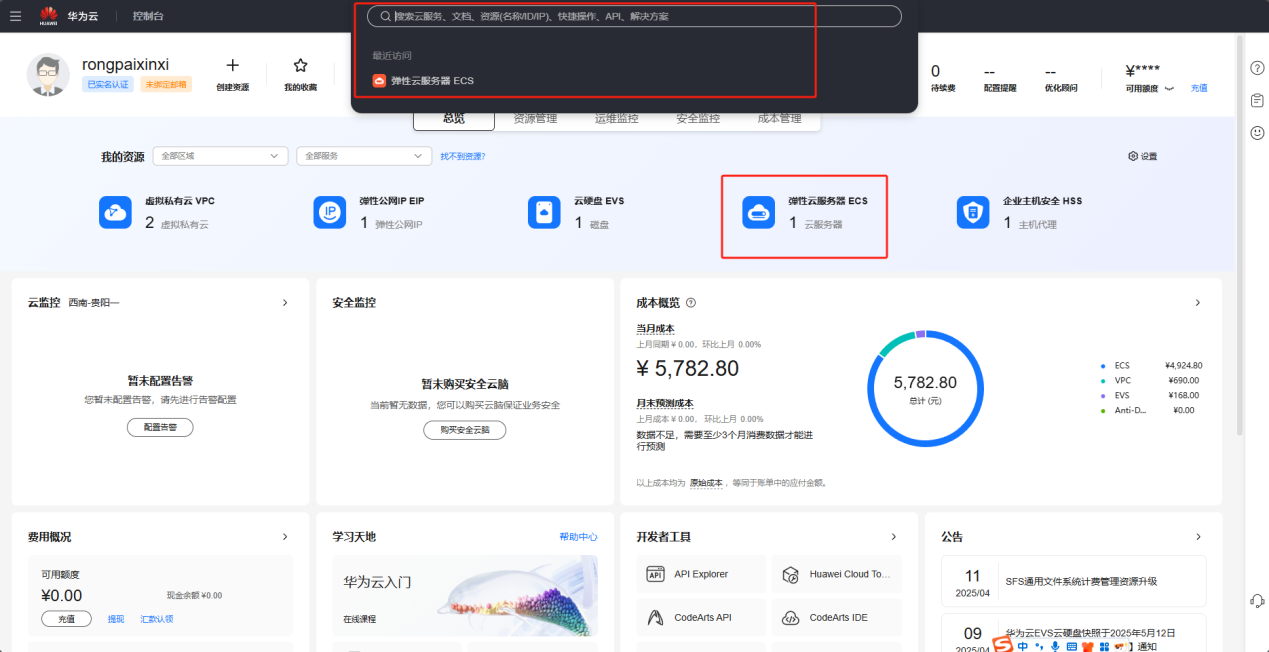Click the Huawei logo in header
Screen dimensions: 1269x652
[48, 16]
